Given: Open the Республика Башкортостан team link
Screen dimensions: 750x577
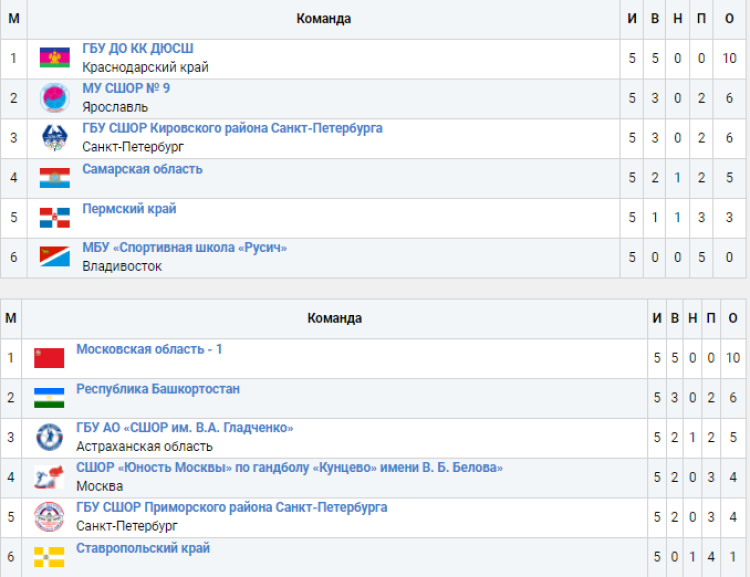Looking at the screenshot, I should pos(158,389).
